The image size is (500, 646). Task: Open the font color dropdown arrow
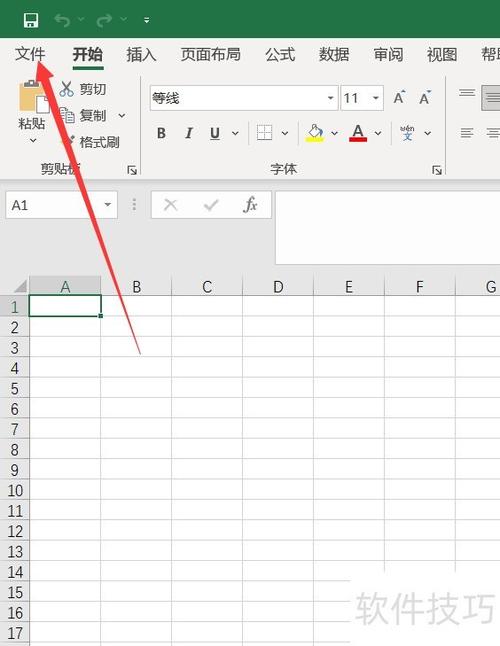tap(378, 133)
